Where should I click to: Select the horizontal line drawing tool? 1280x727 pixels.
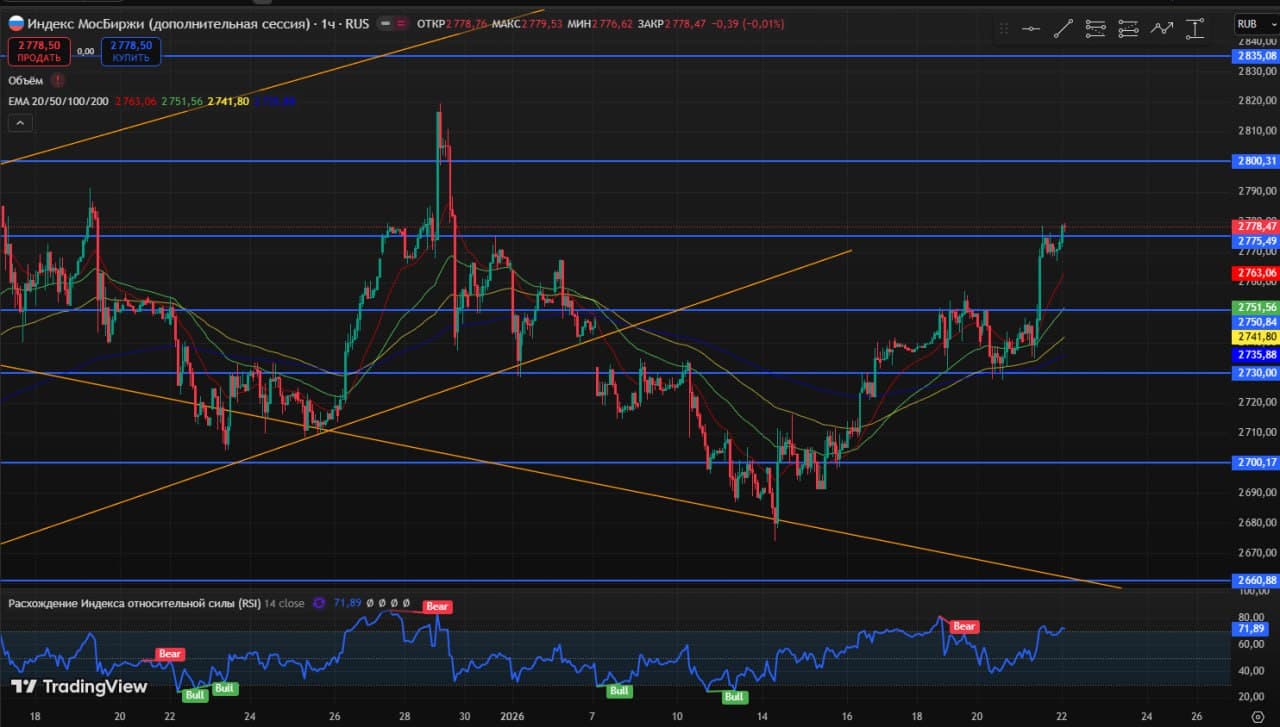1031,29
